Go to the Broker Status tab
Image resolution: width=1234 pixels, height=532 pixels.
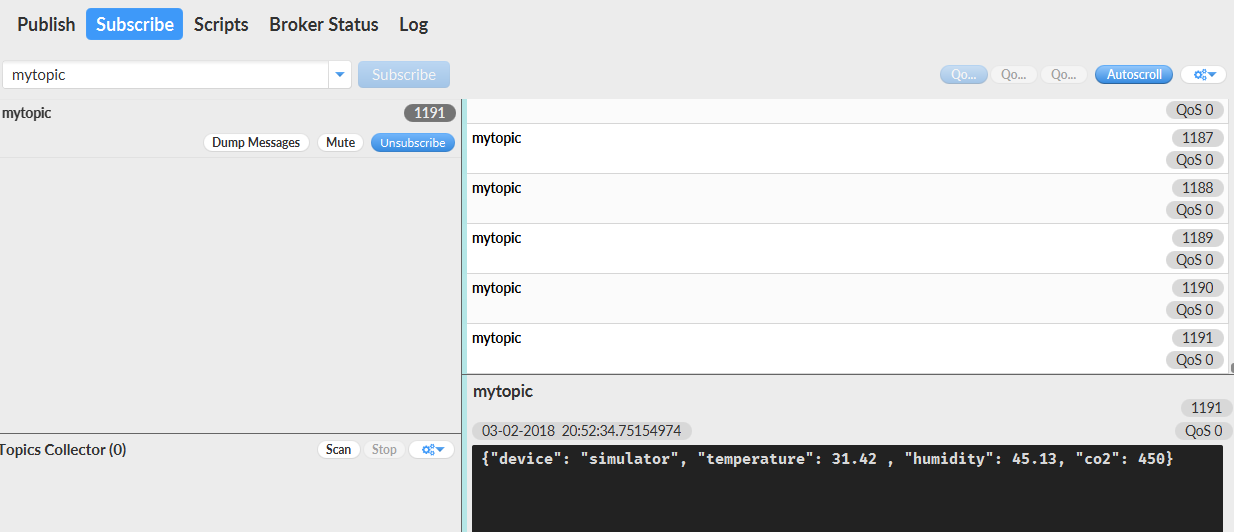(x=323, y=24)
